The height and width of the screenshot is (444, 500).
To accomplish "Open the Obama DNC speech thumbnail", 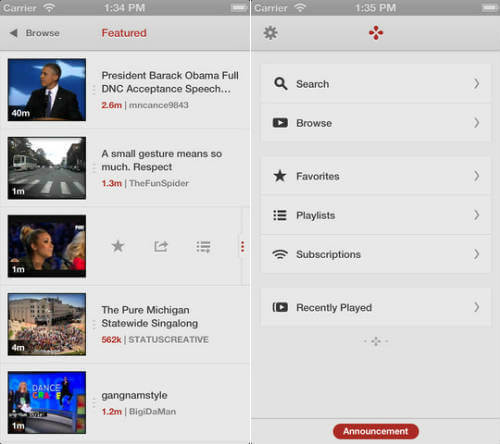I will pos(47,90).
